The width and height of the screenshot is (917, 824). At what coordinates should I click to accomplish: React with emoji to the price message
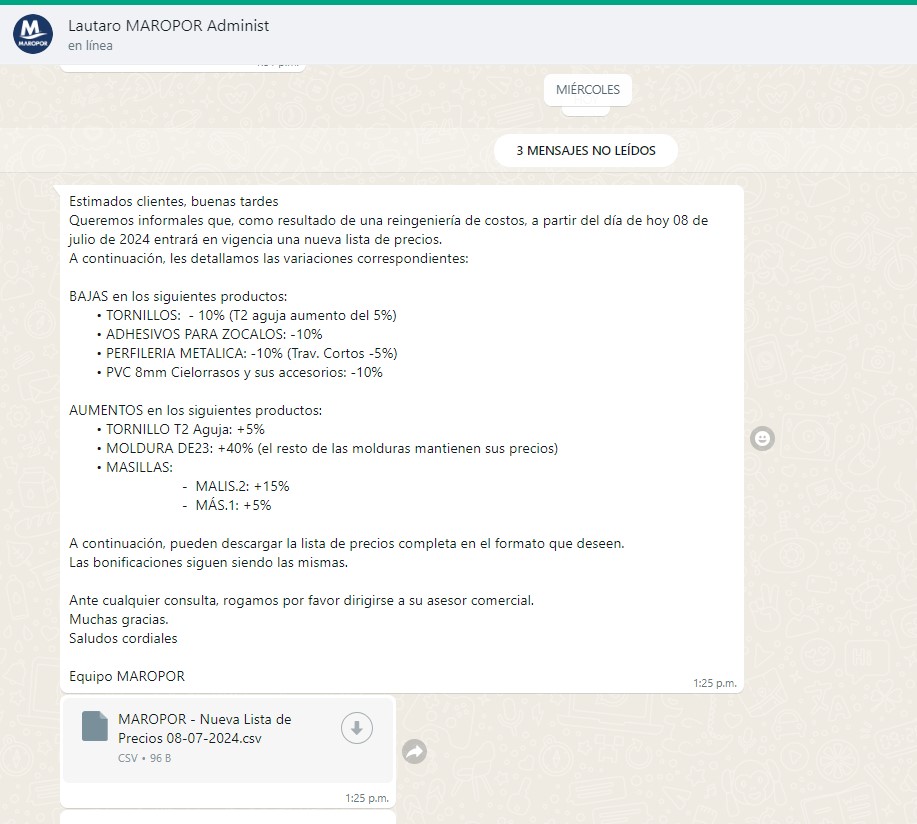click(x=762, y=438)
